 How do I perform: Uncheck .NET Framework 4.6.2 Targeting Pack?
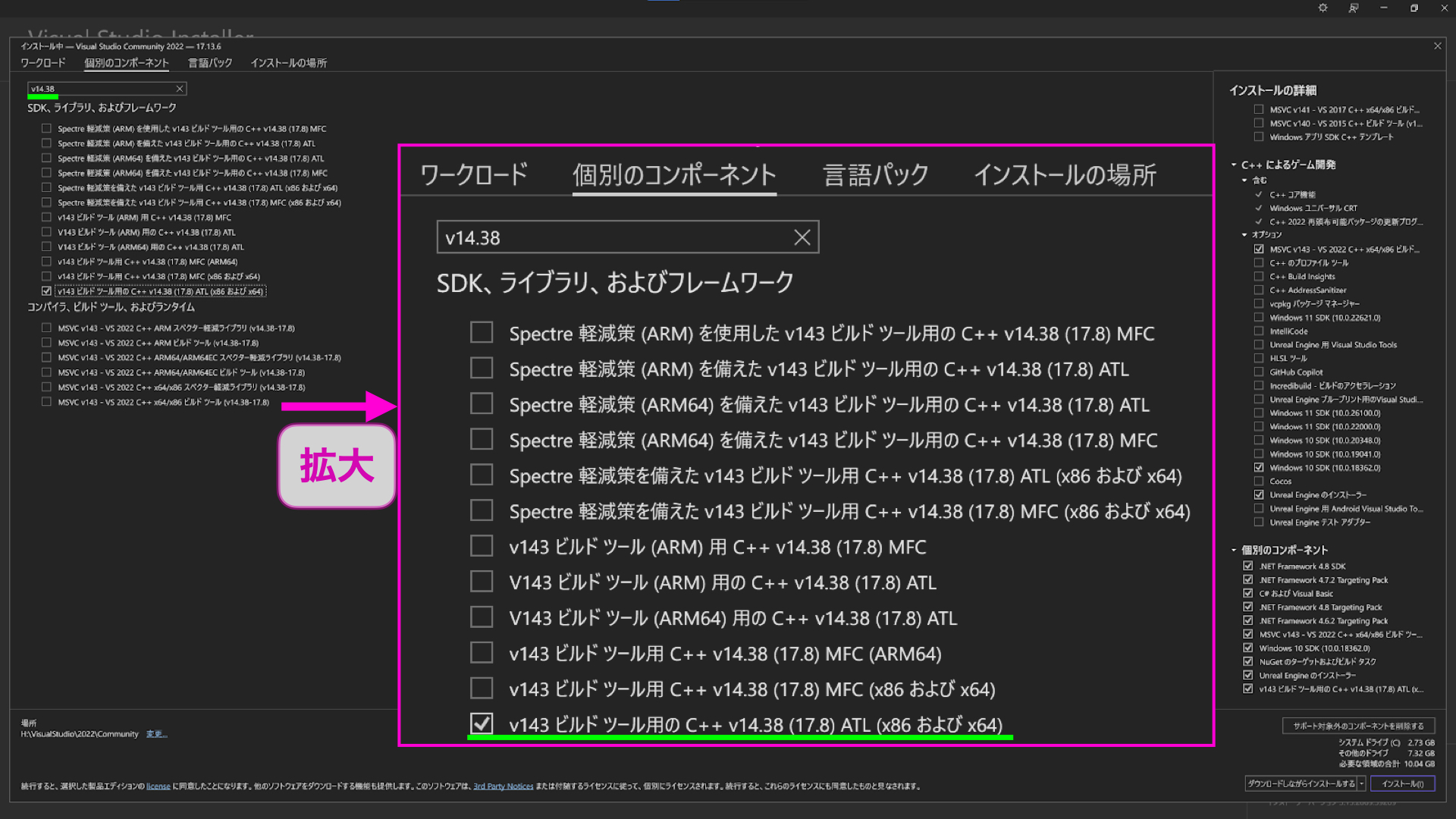pyautogui.click(x=1248, y=620)
